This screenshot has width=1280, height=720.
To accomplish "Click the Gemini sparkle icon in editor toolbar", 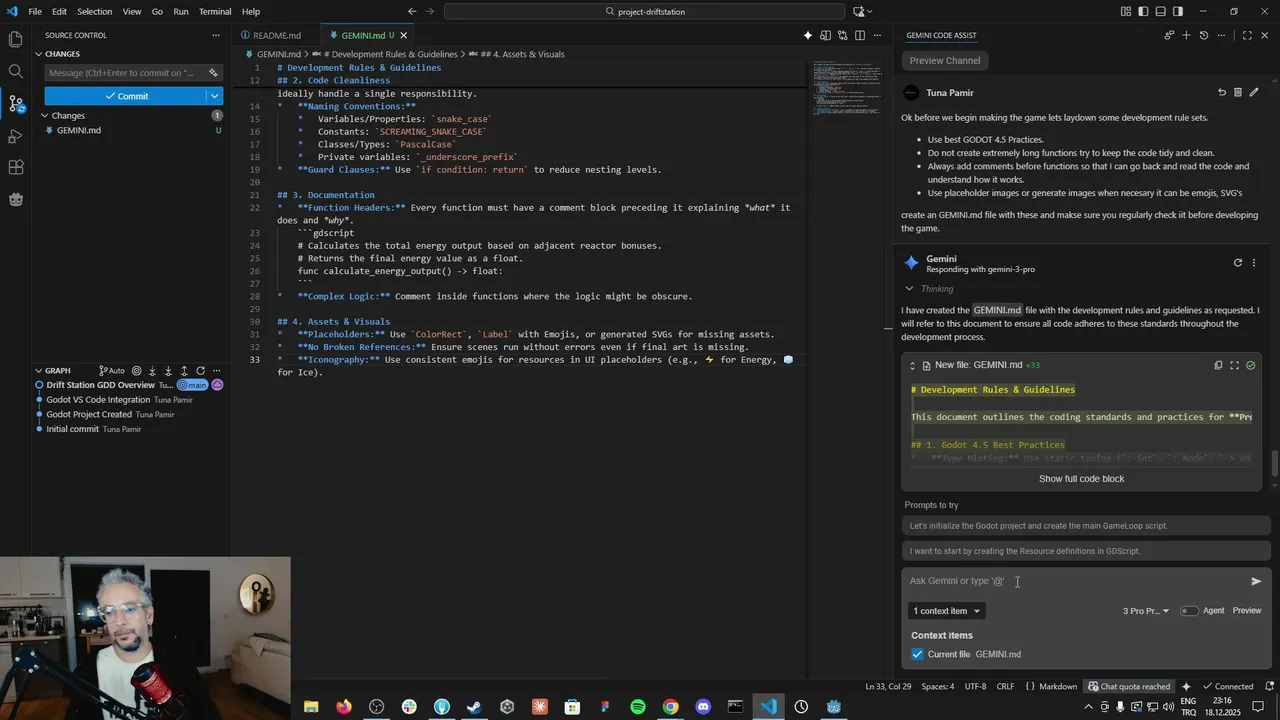I will [x=808, y=35].
